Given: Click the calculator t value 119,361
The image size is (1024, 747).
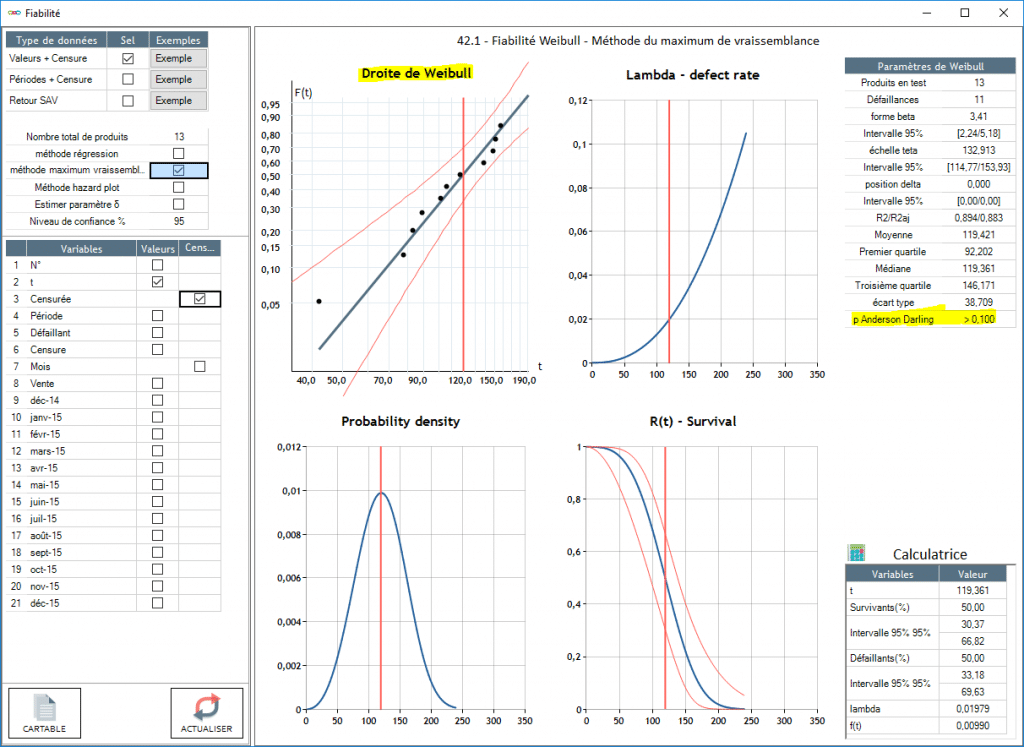Looking at the screenshot, I should 972,590.
